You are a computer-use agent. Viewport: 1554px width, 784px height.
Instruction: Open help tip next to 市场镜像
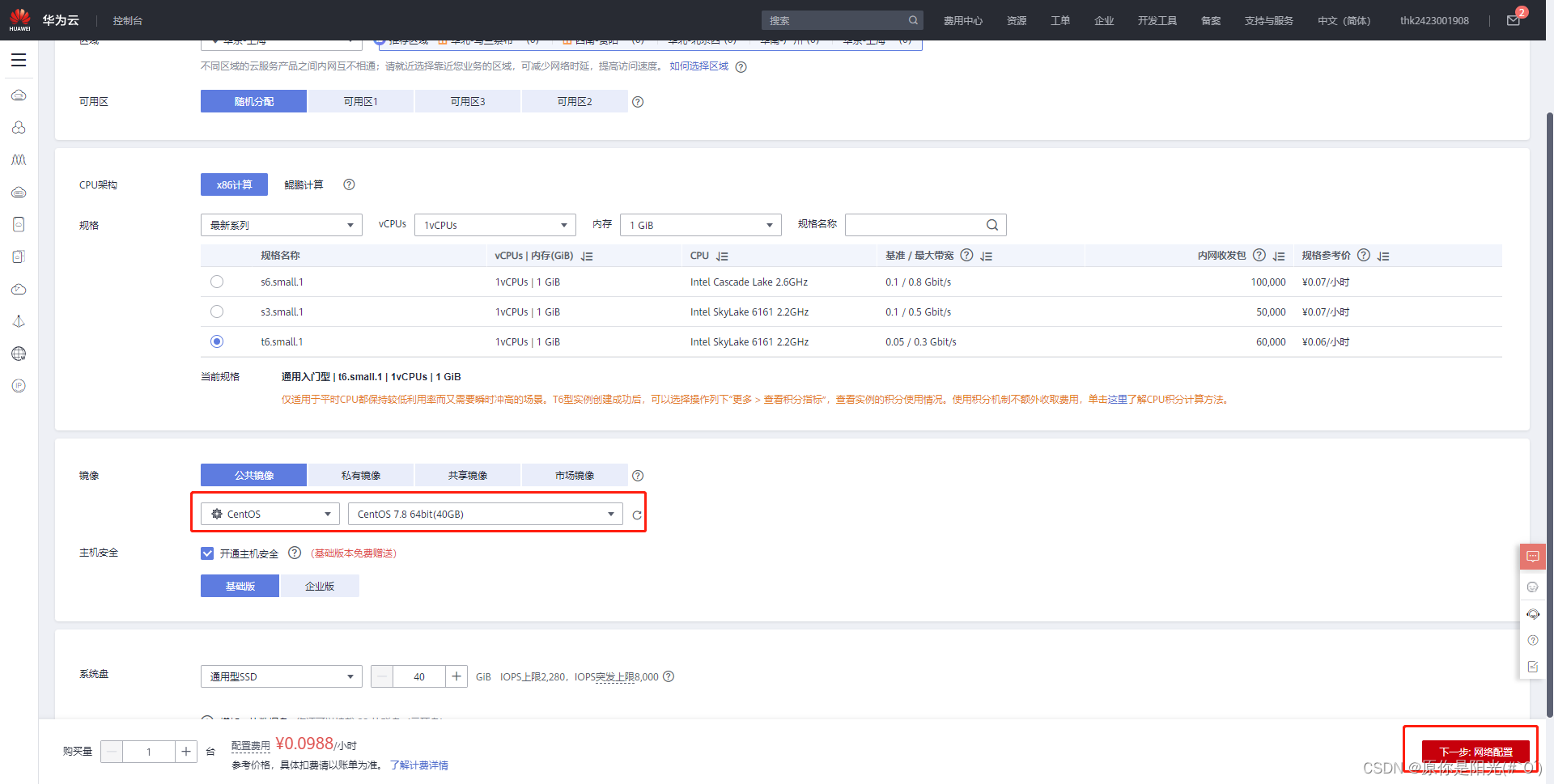[x=638, y=476]
